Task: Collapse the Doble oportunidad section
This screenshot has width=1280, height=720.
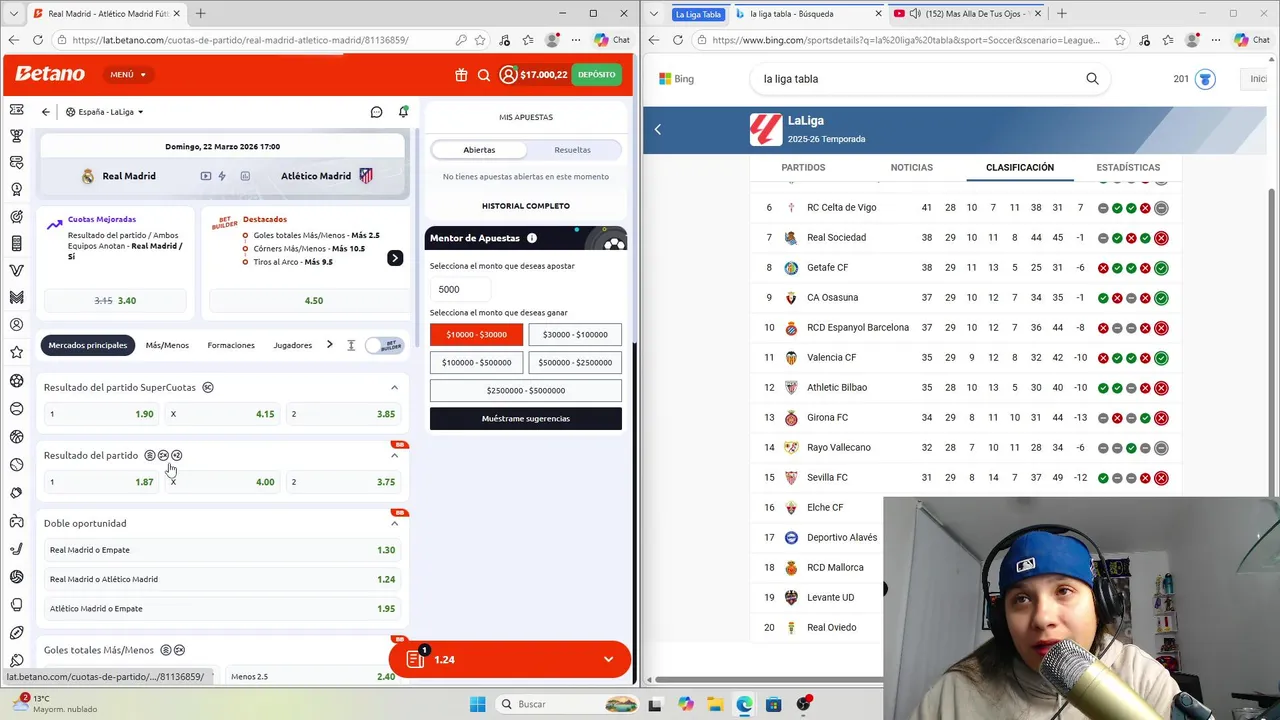Action: [394, 523]
